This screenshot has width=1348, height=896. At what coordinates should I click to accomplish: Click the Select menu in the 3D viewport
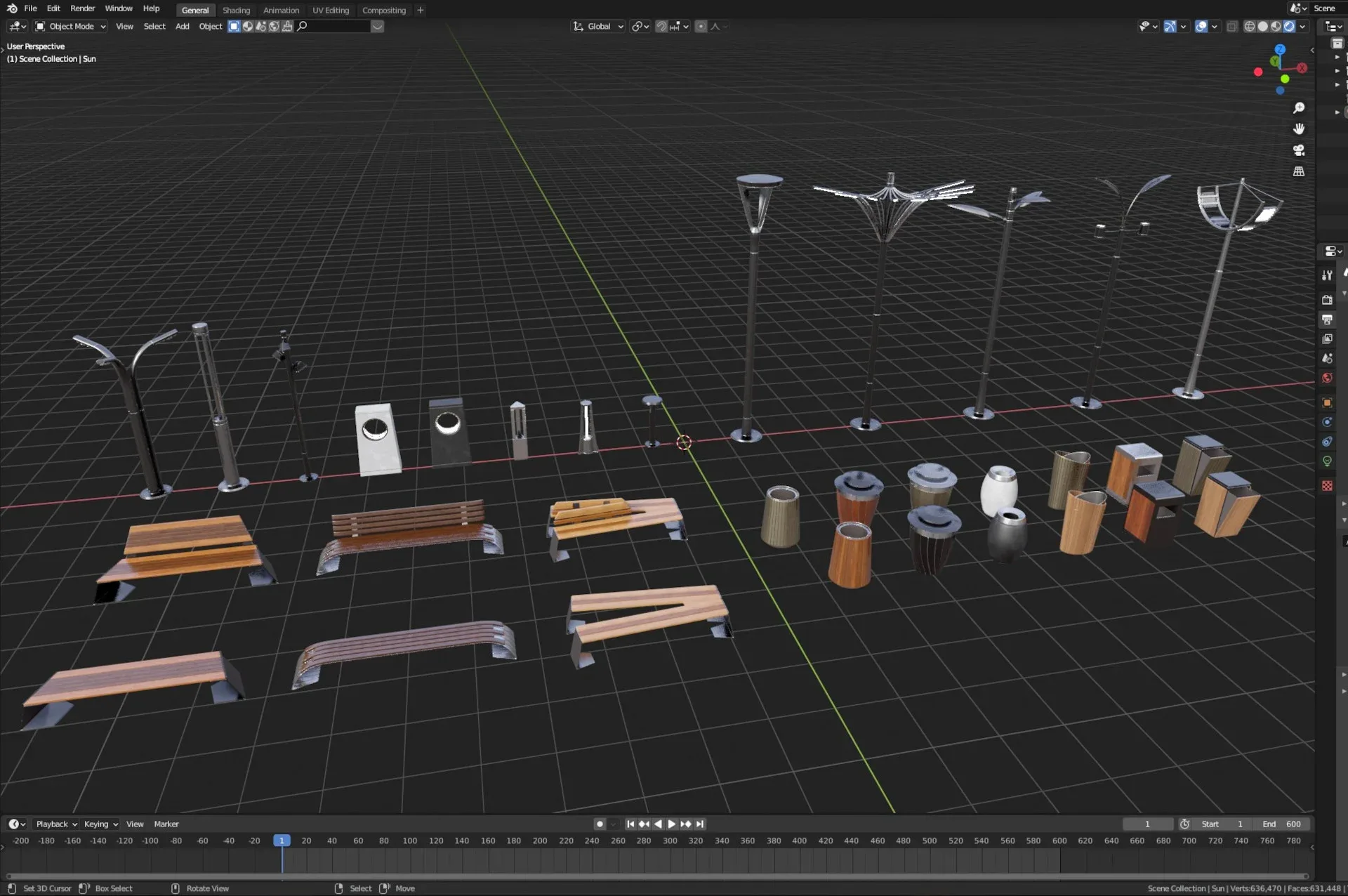coord(154,26)
